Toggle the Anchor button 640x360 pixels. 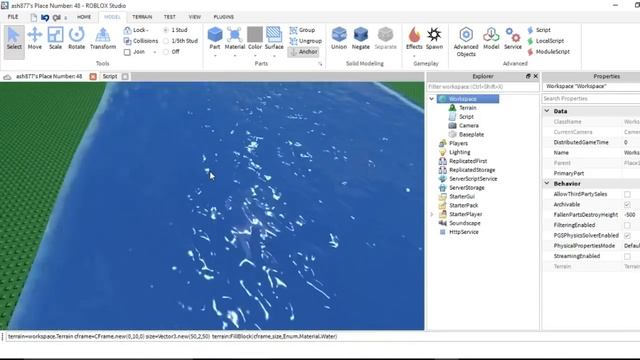click(303, 52)
